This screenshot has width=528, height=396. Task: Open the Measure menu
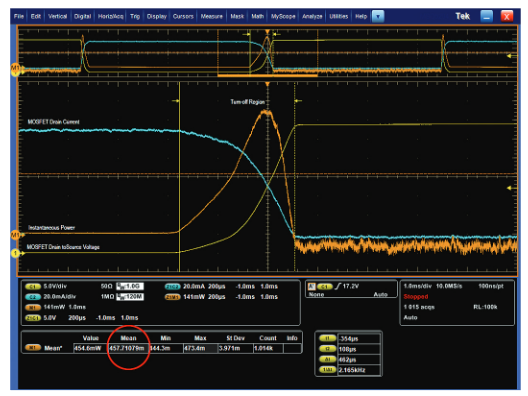pyautogui.click(x=212, y=16)
